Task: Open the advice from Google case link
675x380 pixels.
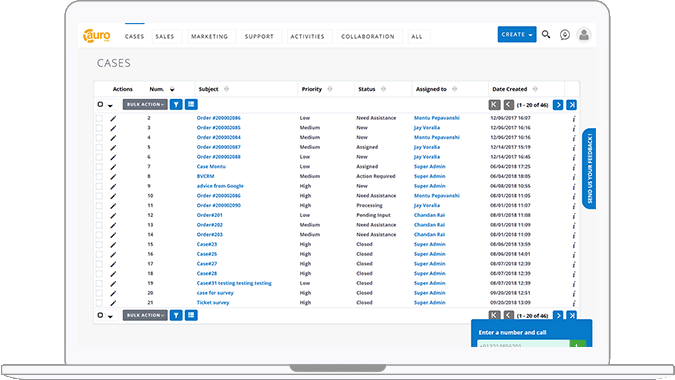Action: pos(220,186)
